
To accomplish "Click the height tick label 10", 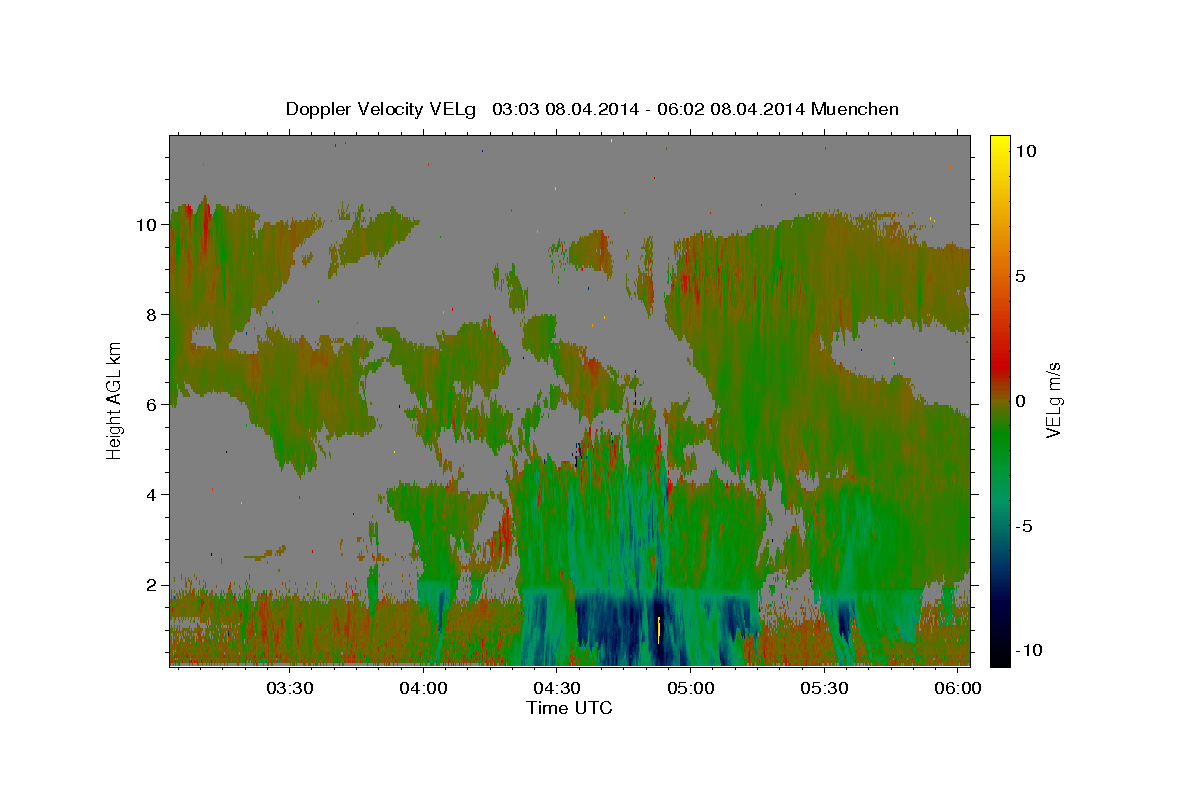I will 147,224.
